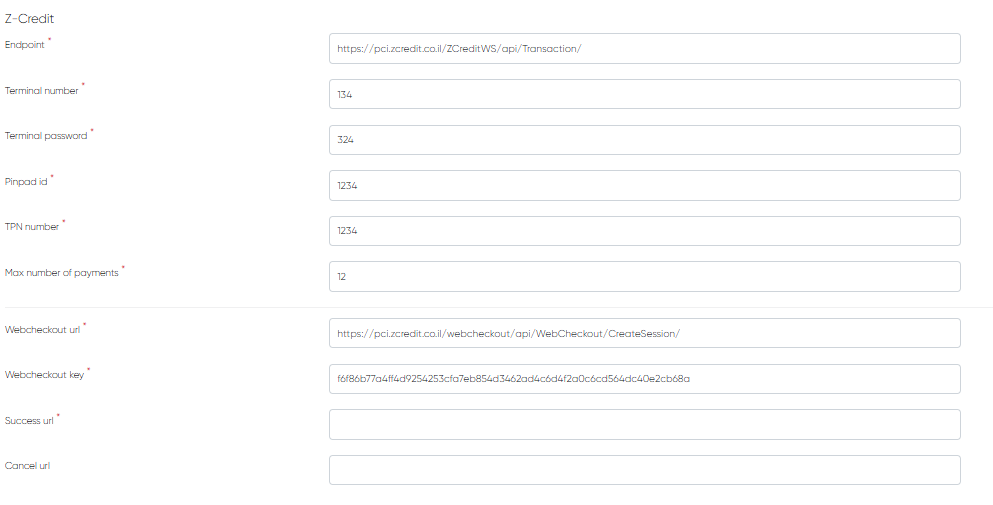This screenshot has height=505, width=993.
Task: Focus the Terminal number input field
Action: coord(644,94)
